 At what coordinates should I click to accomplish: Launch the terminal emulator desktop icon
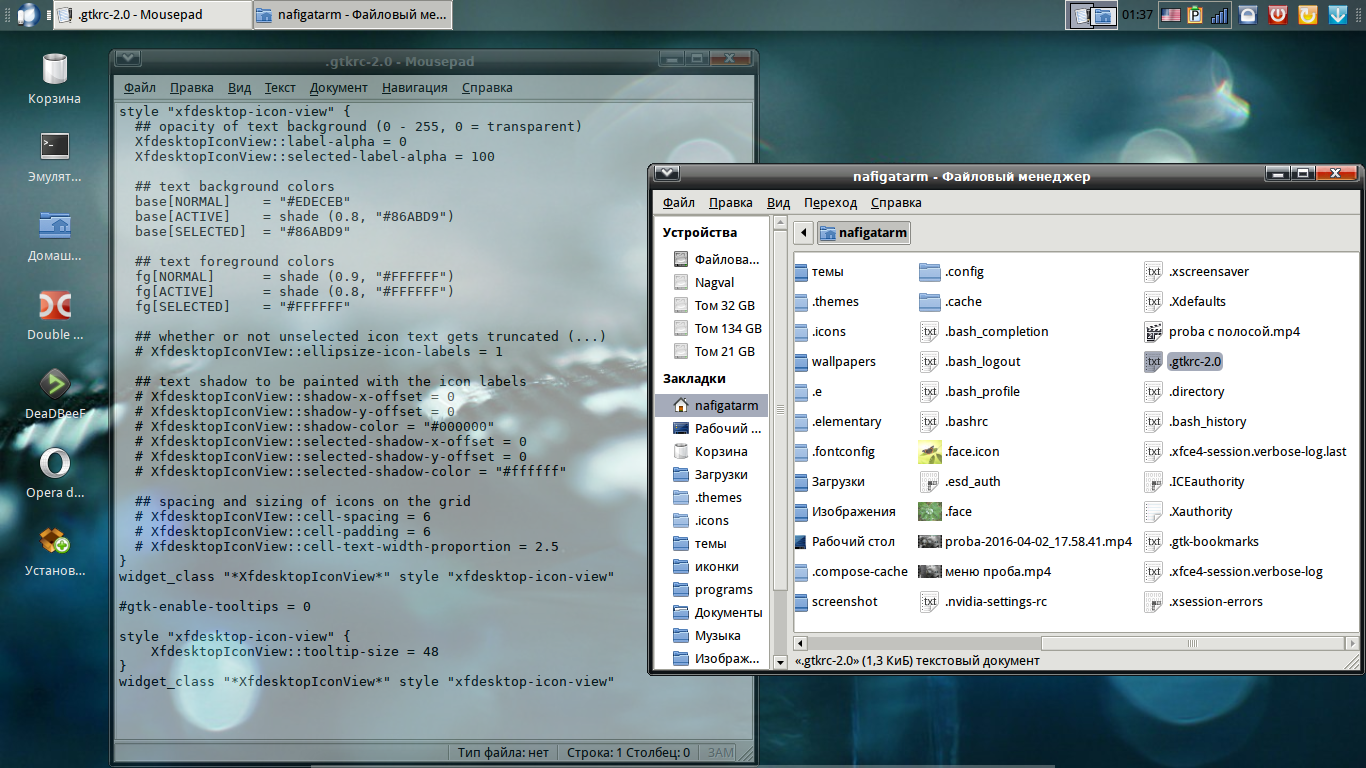(54, 146)
